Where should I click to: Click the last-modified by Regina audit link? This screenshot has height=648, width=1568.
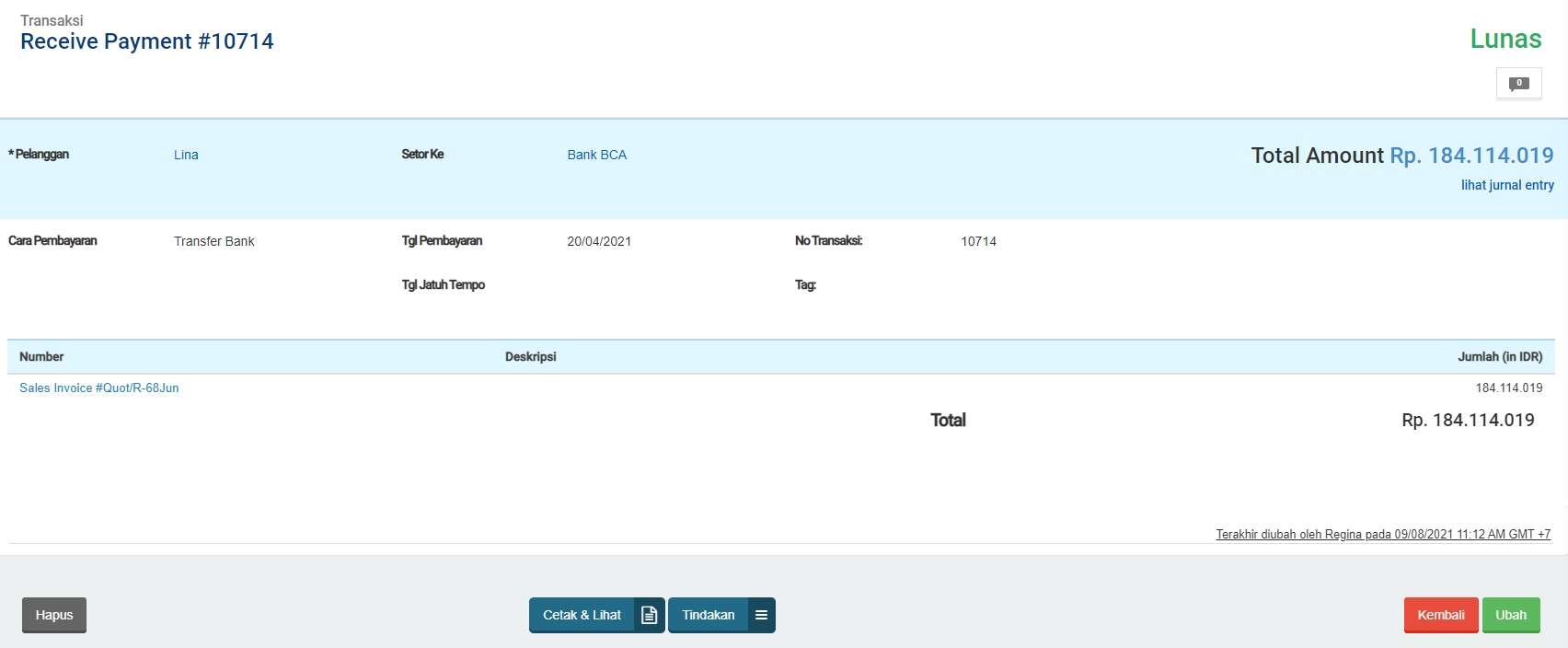coord(1383,534)
